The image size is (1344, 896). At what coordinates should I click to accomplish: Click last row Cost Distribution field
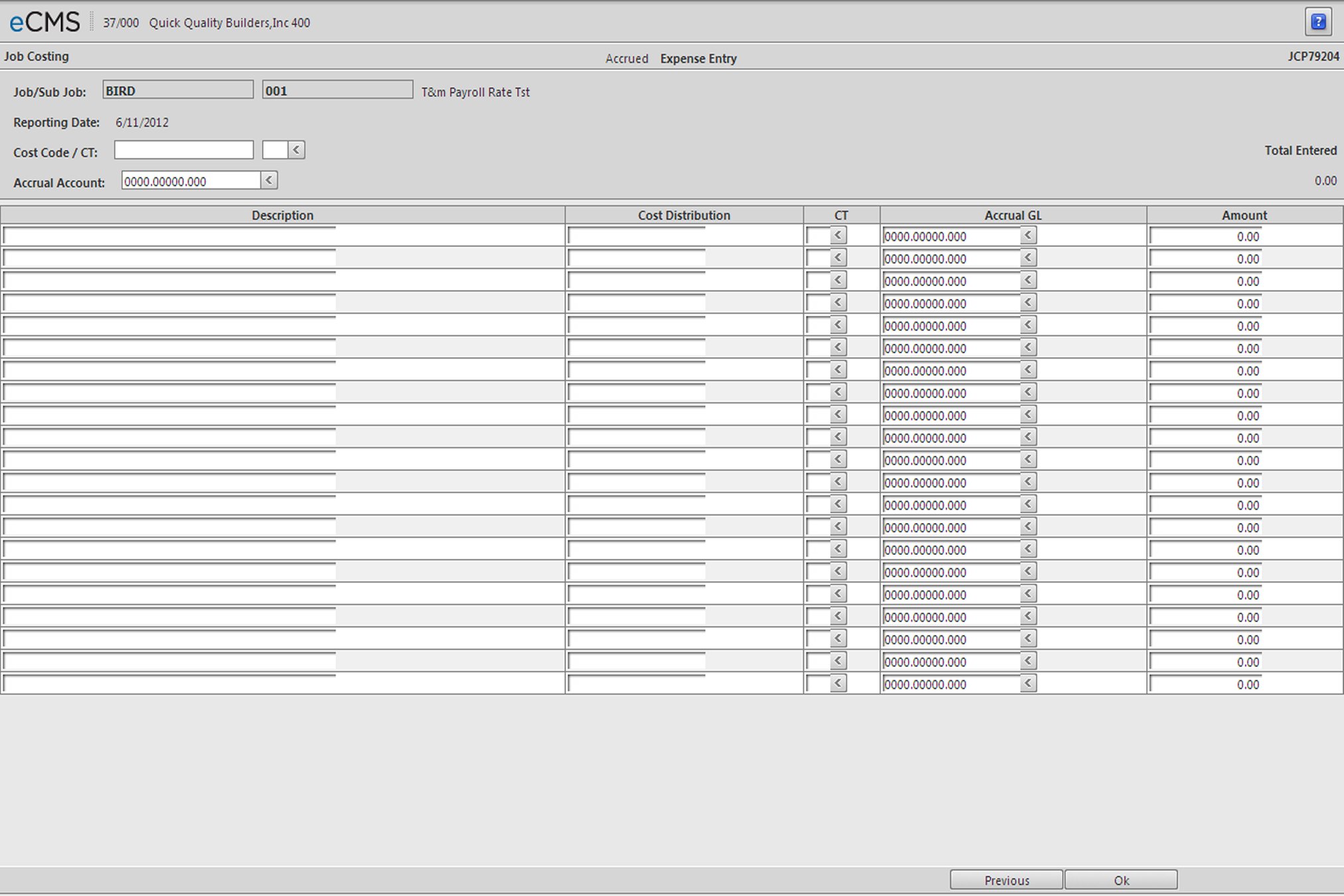click(636, 684)
